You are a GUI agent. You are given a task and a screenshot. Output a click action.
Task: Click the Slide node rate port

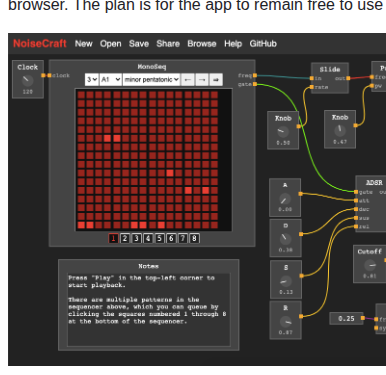(312, 87)
